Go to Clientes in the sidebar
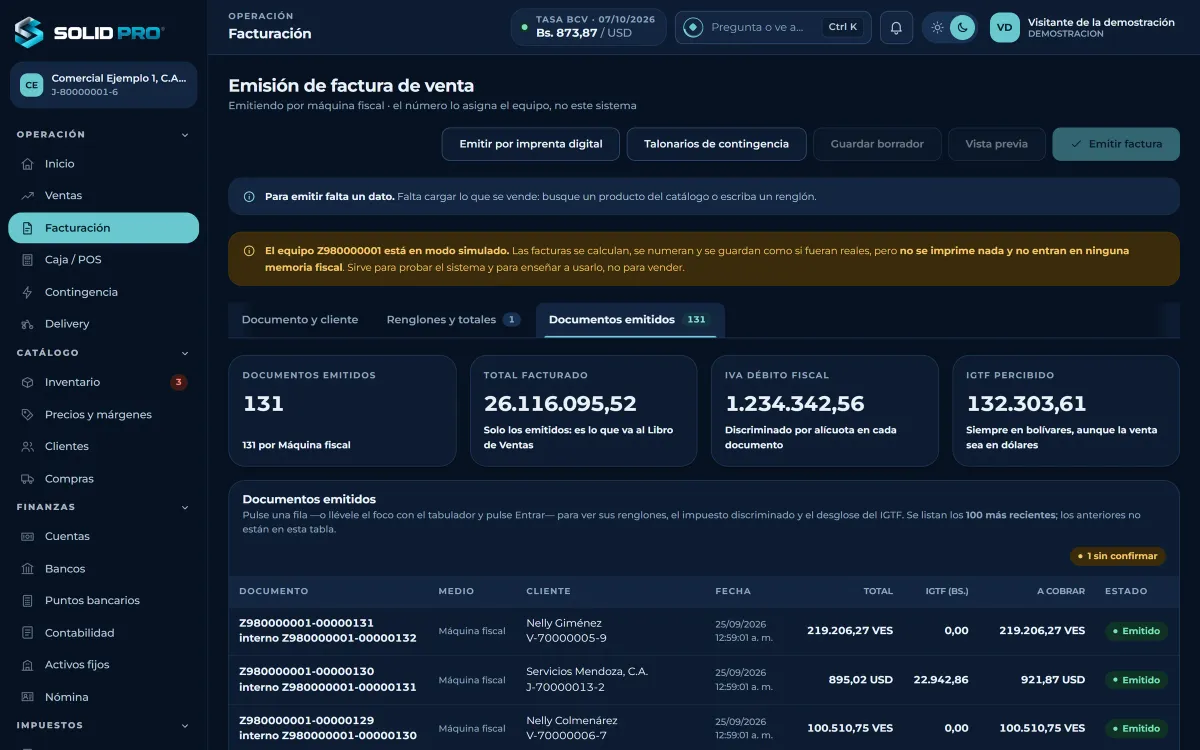 pos(103,446)
